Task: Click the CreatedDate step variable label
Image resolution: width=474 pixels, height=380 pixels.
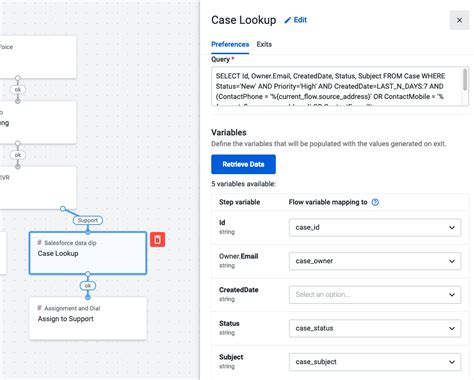Action: (x=239, y=290)
